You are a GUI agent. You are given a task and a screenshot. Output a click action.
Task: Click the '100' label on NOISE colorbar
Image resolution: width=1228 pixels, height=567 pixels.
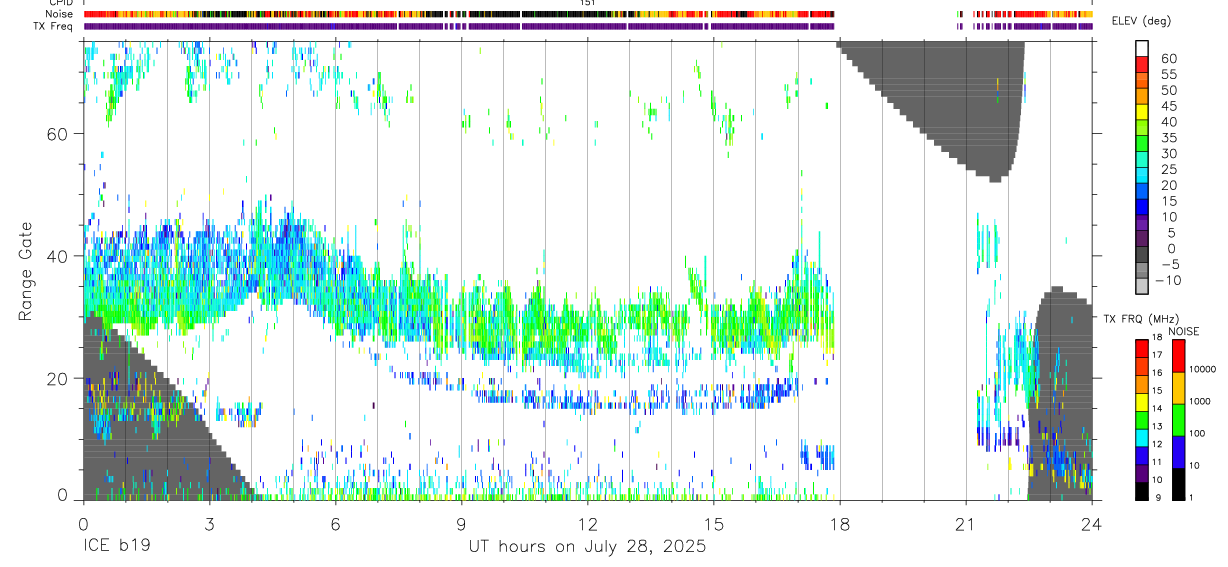coord(1196,433)
